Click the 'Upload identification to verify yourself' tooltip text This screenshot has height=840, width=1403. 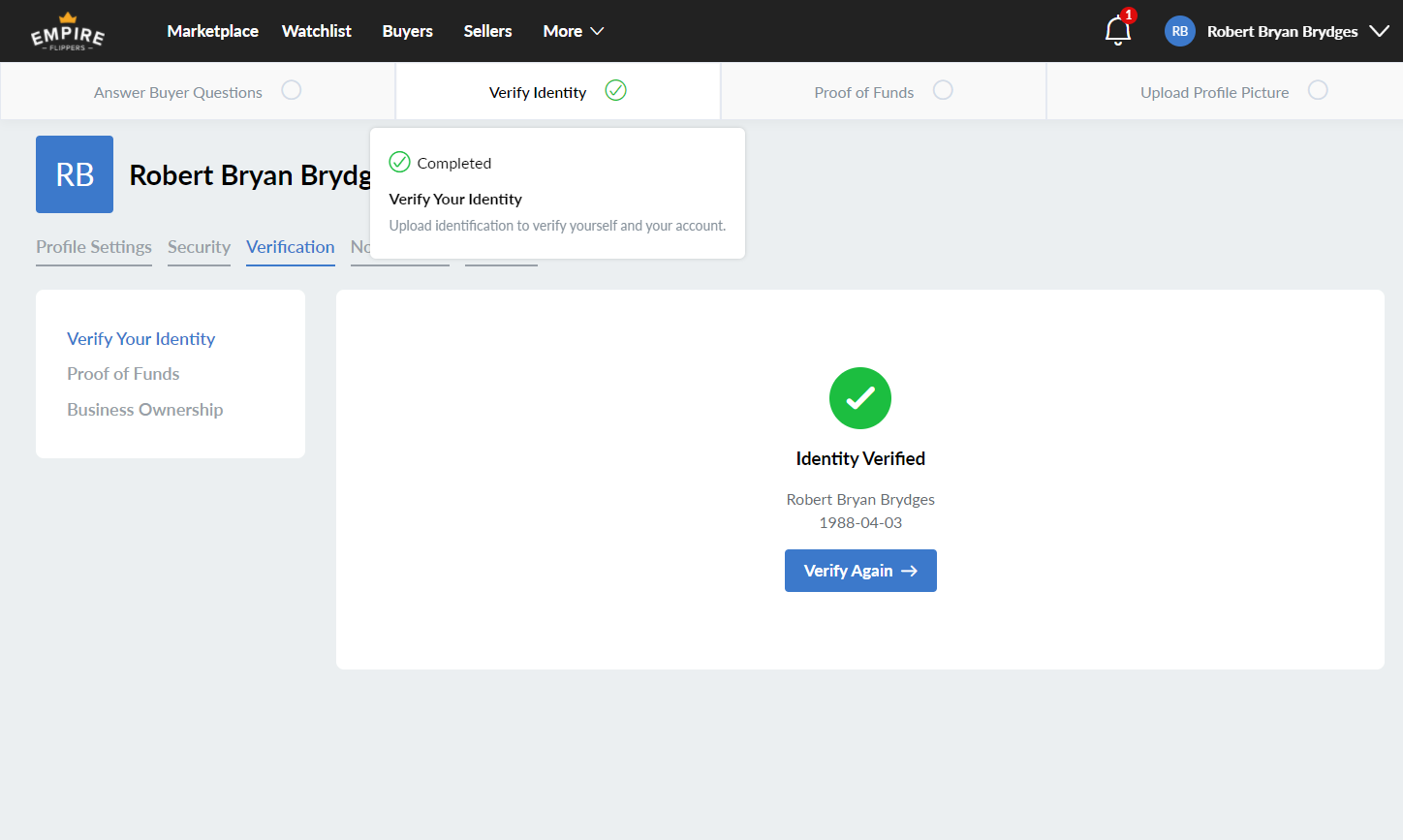[x=557, y=226]
